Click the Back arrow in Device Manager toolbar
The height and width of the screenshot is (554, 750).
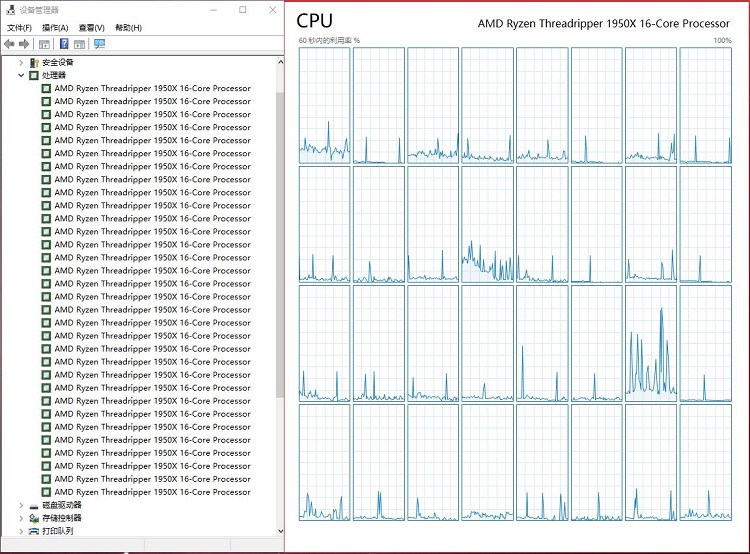click(9, 44)
